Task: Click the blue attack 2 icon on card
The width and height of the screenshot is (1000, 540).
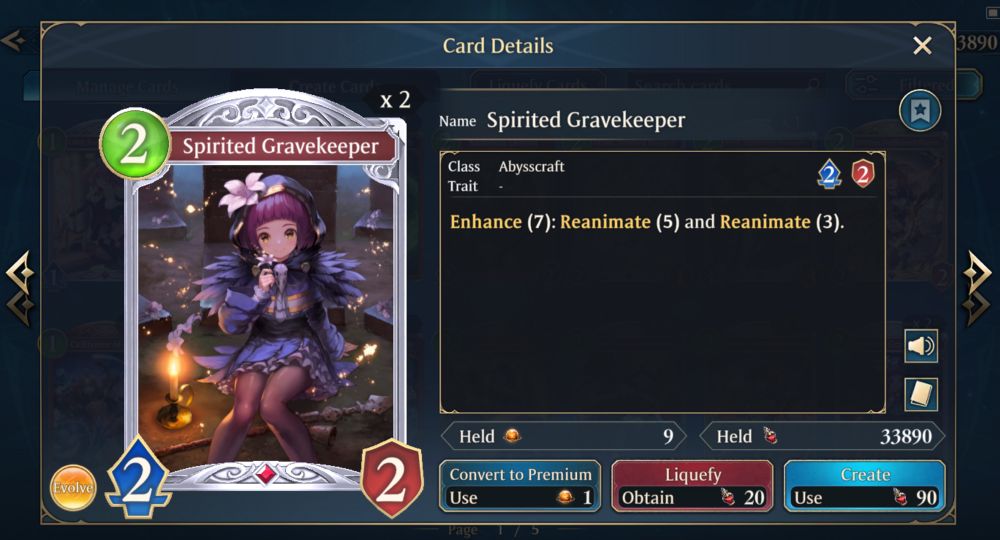Action: click(138, 477)
